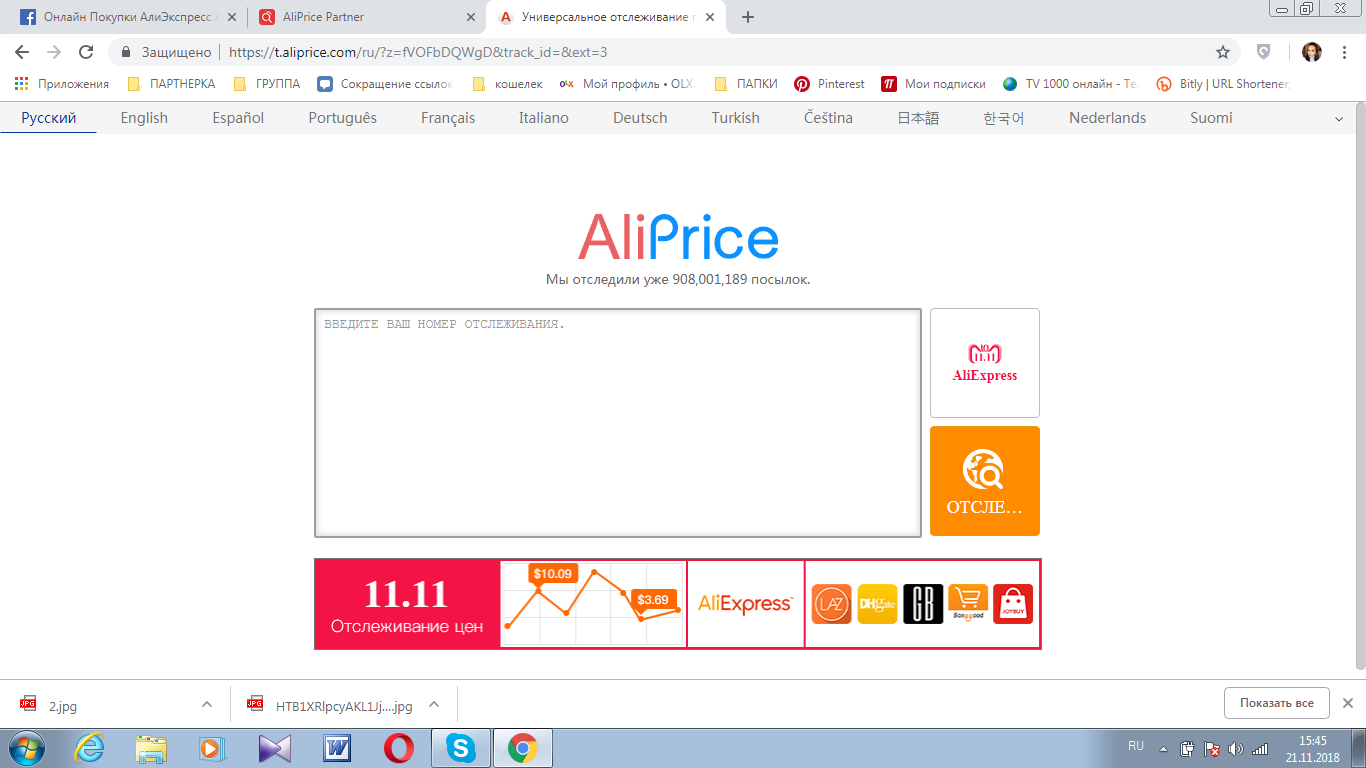Switch language to 日本語
This screenshot has height=768, width=1366.
coord(918,118)
